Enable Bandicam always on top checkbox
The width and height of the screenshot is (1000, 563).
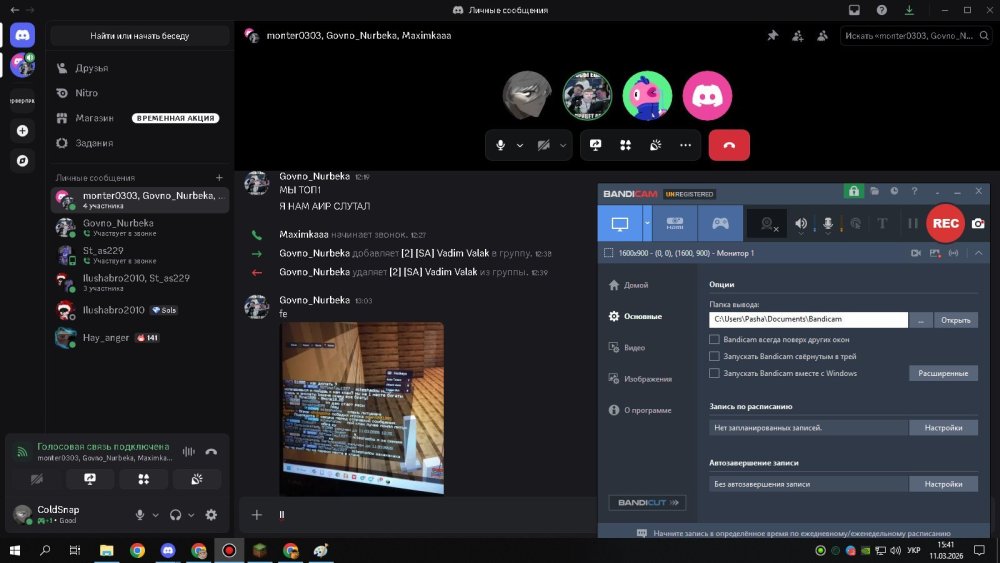coord(714,339)
